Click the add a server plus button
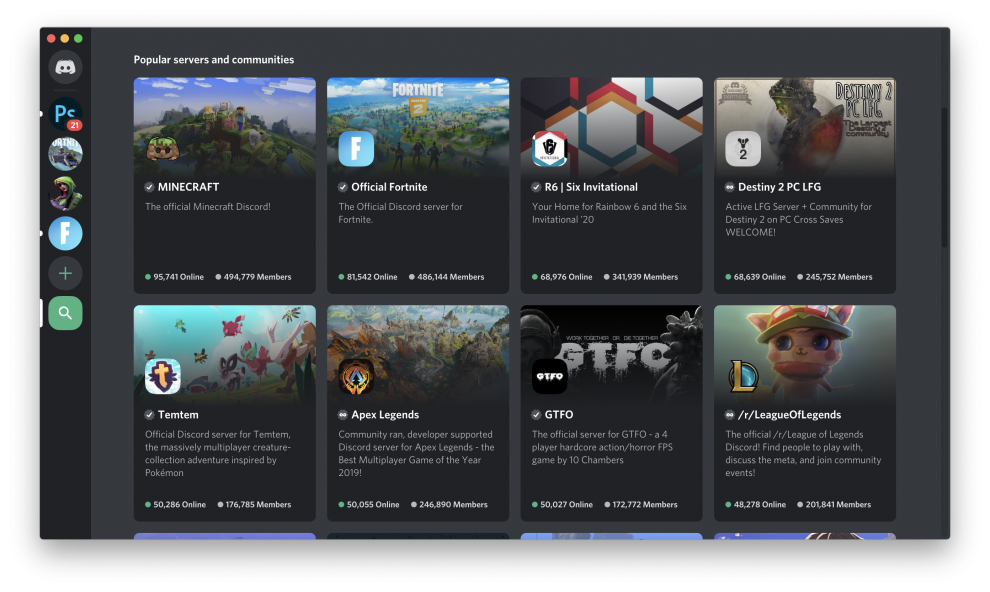 point(65,273)
